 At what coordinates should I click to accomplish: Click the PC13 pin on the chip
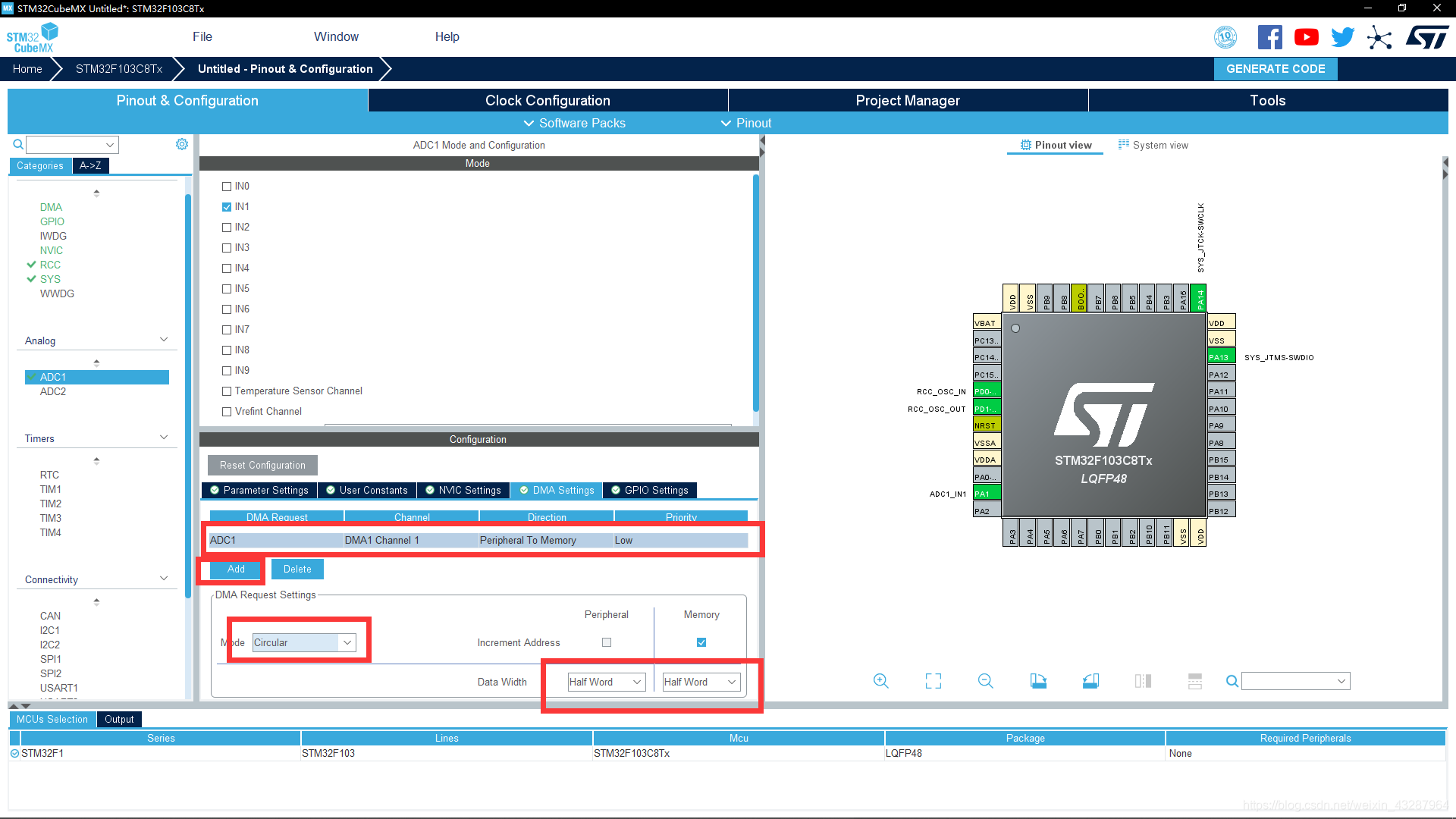(987, 340)
